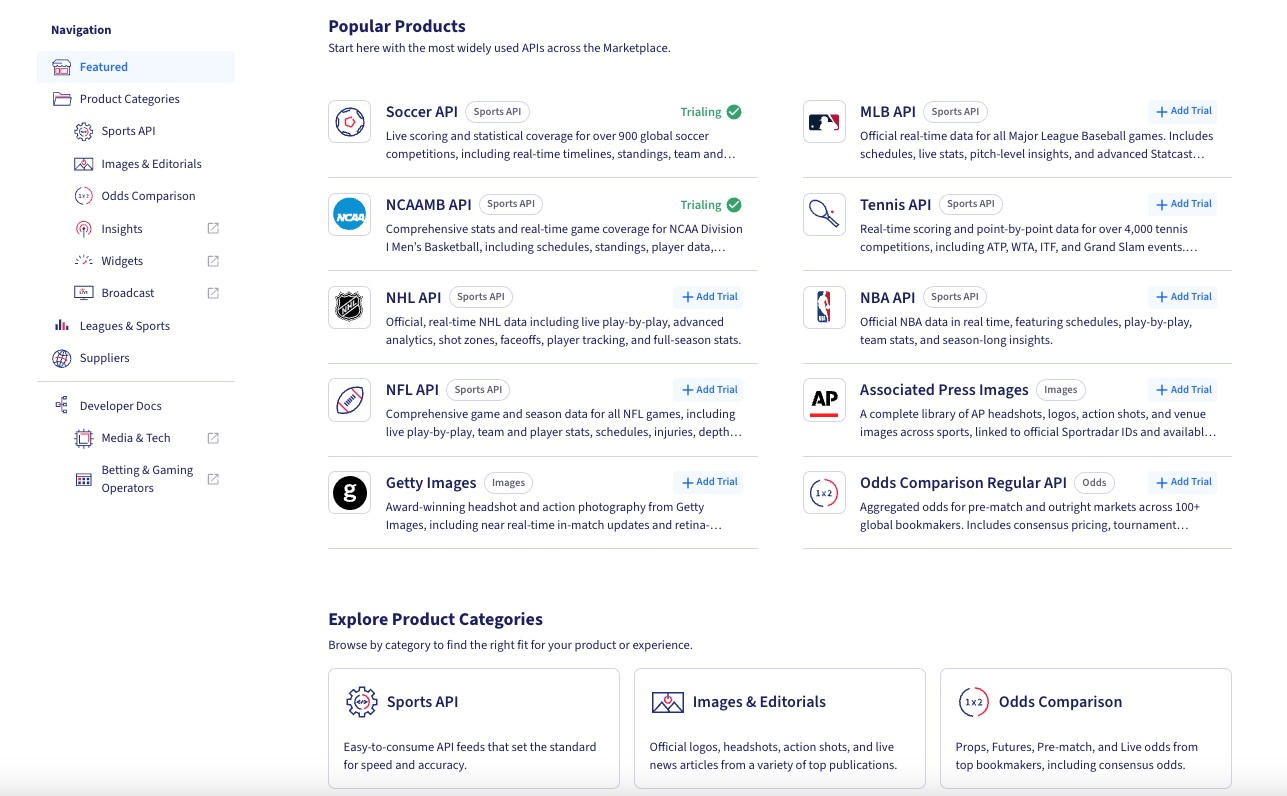The image size is (1287, 796).
Task: Add Trial for Associated Press Images
Action: (x=1183, y=390)
